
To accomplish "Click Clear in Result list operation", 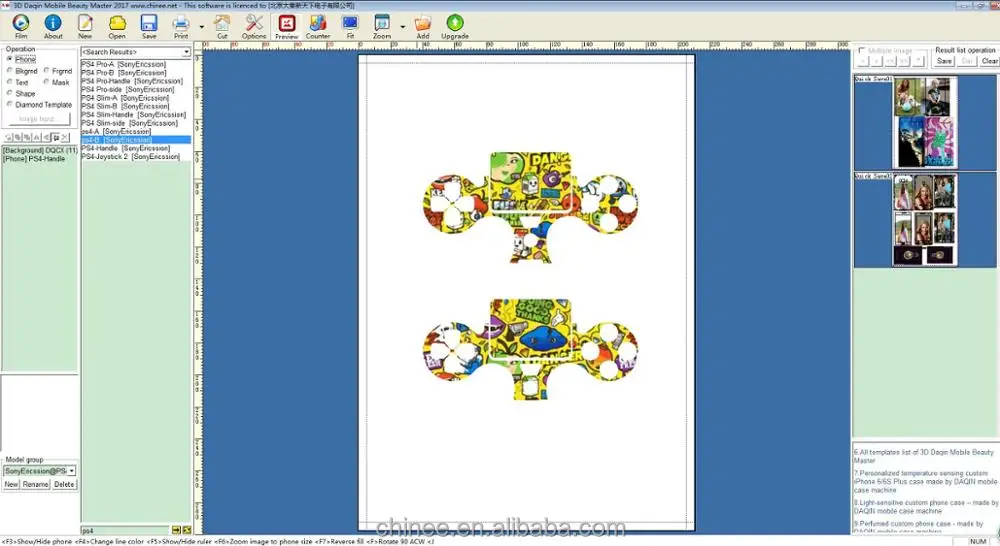I will [989, 61].
